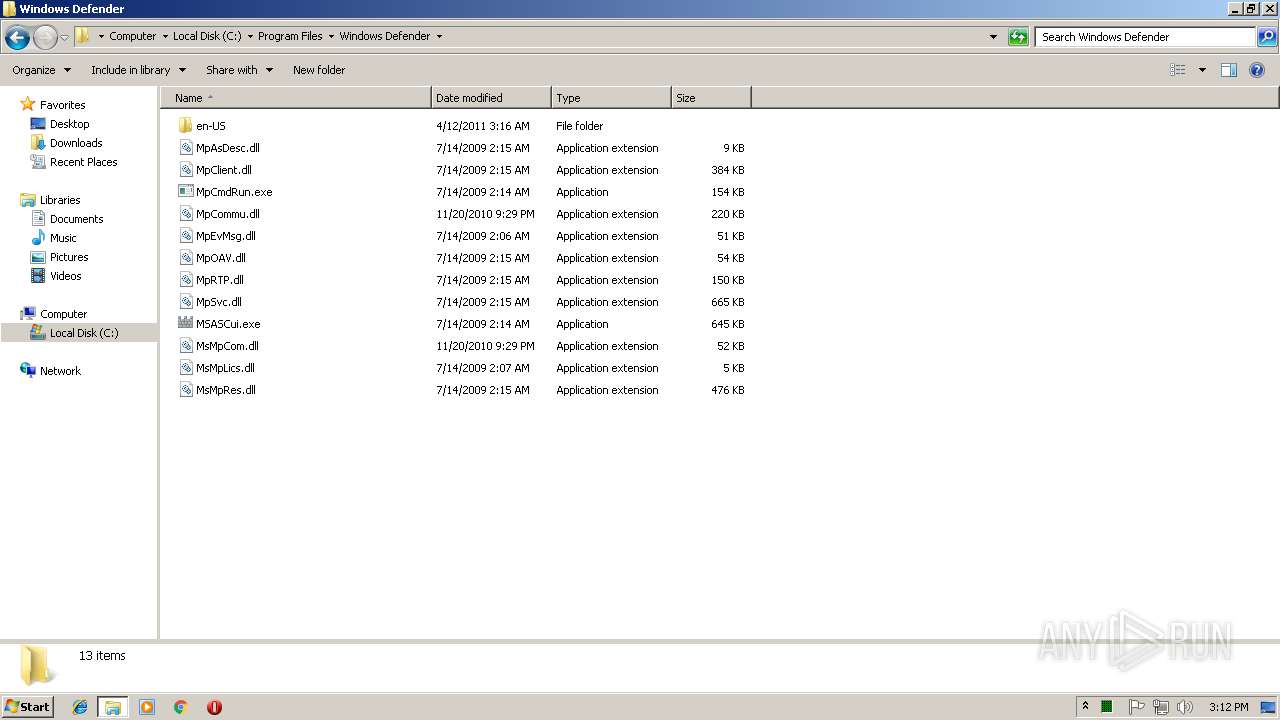This screenshot has height=720, width=1280.
Task: Go to Computer in address bar
Action: click(x=132, y=36)
